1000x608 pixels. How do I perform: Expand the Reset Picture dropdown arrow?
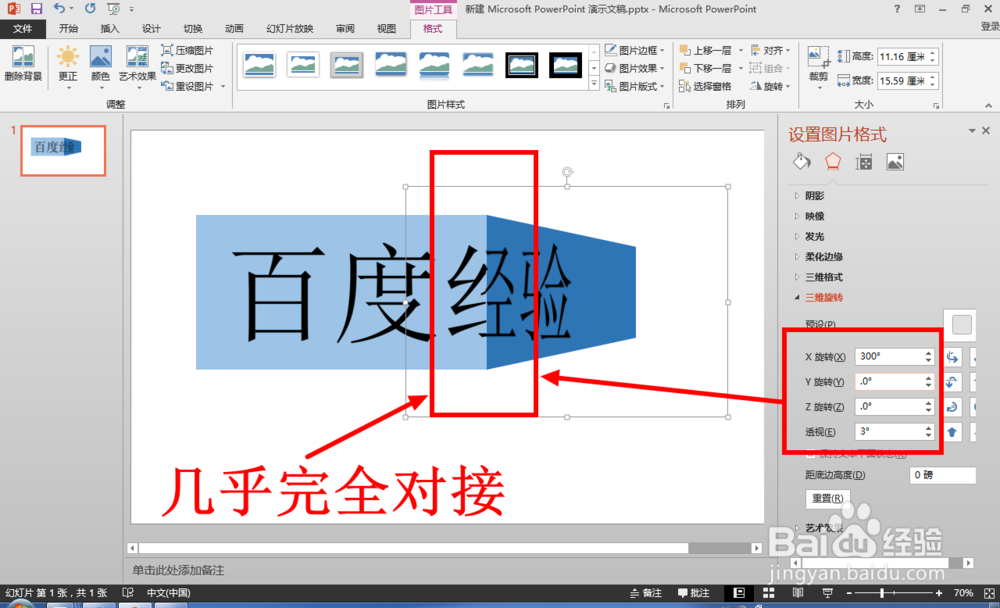click(223, 86)
